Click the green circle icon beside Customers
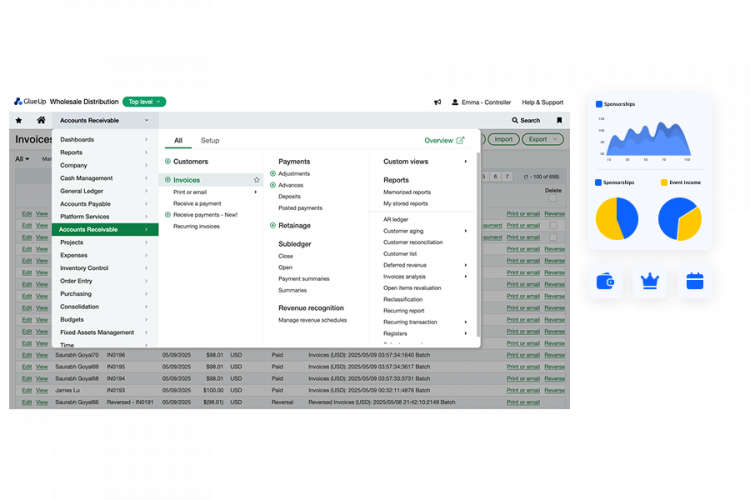 tap(168, 161)
